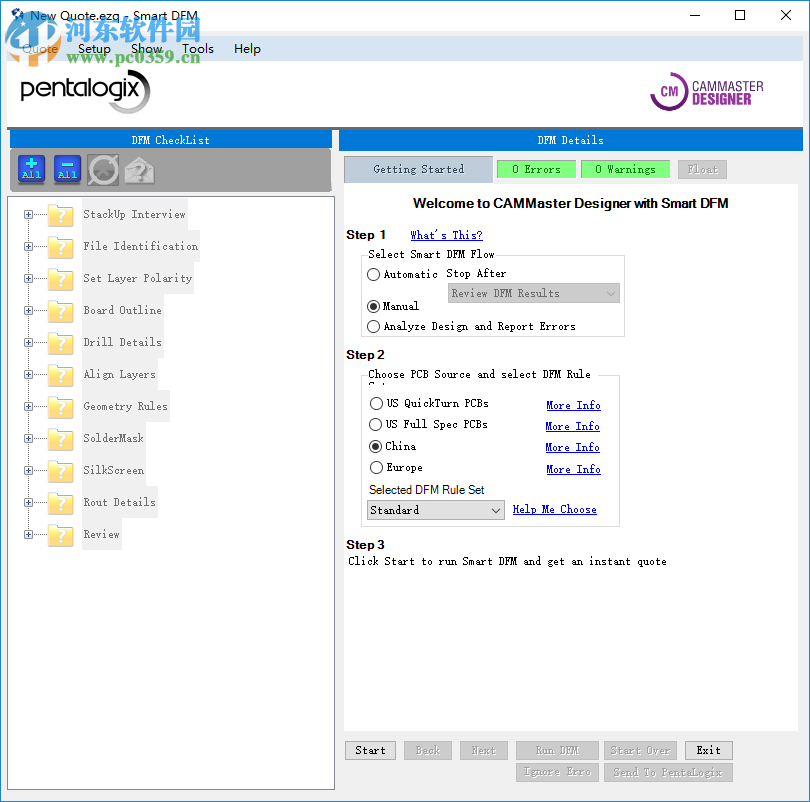
Task: Click the Start button
Action: (x=370, y=750)
